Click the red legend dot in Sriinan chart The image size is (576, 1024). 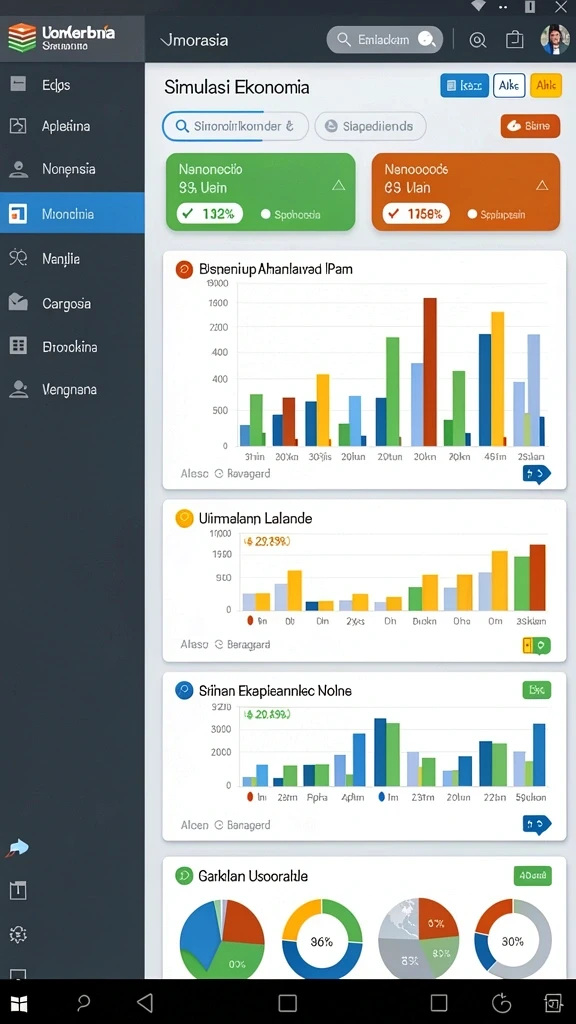pyautogui.click(x=250, y=797)
